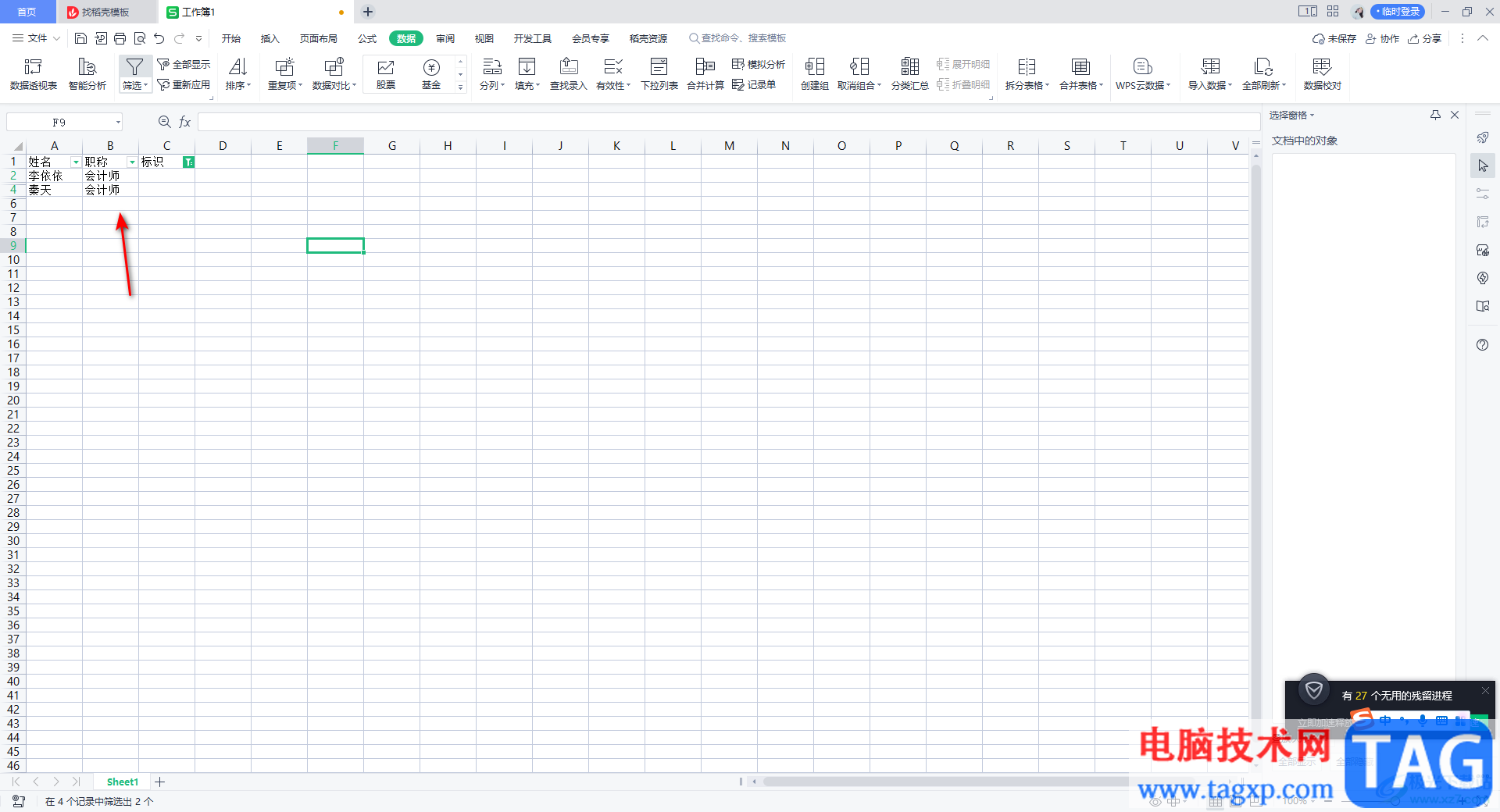Insert 基金 fund data type
This screenshot has height=812, width=1500.
coord(431,74)
